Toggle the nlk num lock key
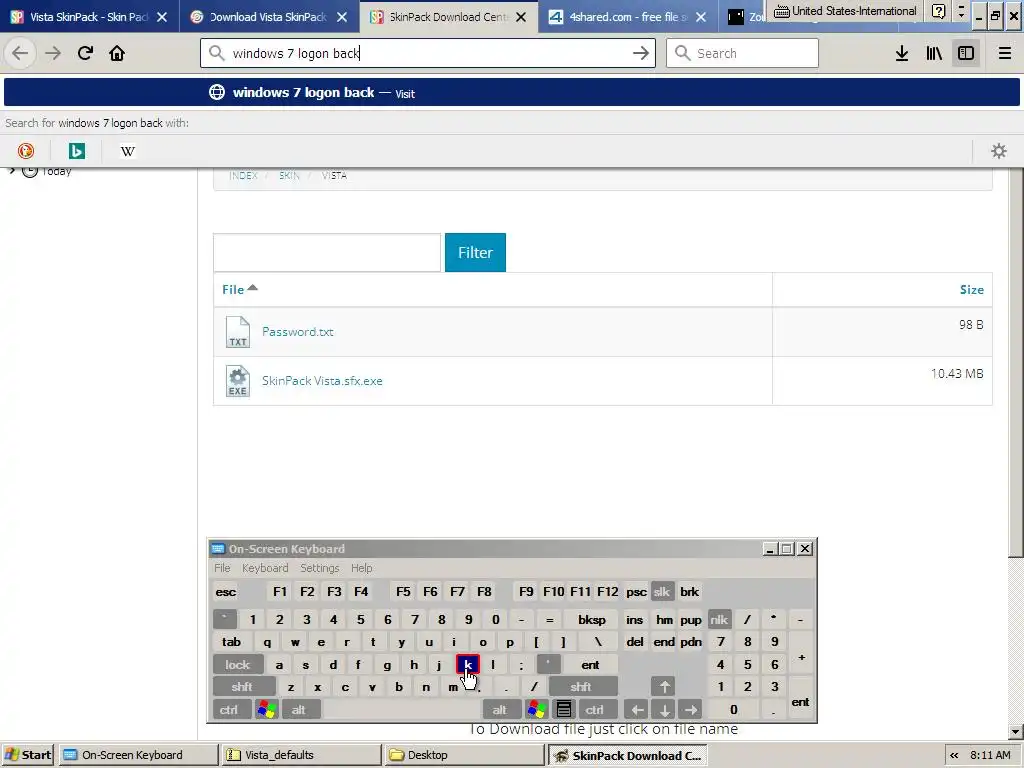The width and height of the screenshot is (1024, 768). click(x=719, y=619)
